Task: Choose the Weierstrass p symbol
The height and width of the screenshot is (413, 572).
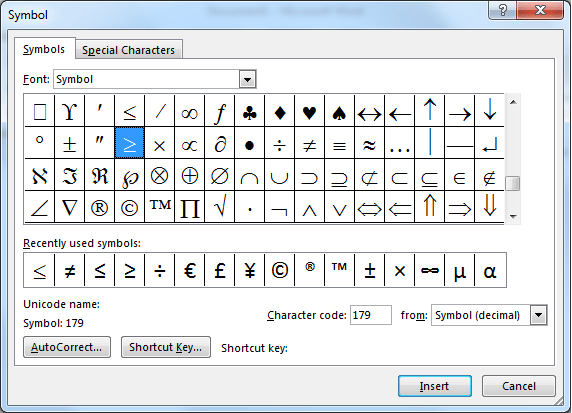Action: pos(130,174)
